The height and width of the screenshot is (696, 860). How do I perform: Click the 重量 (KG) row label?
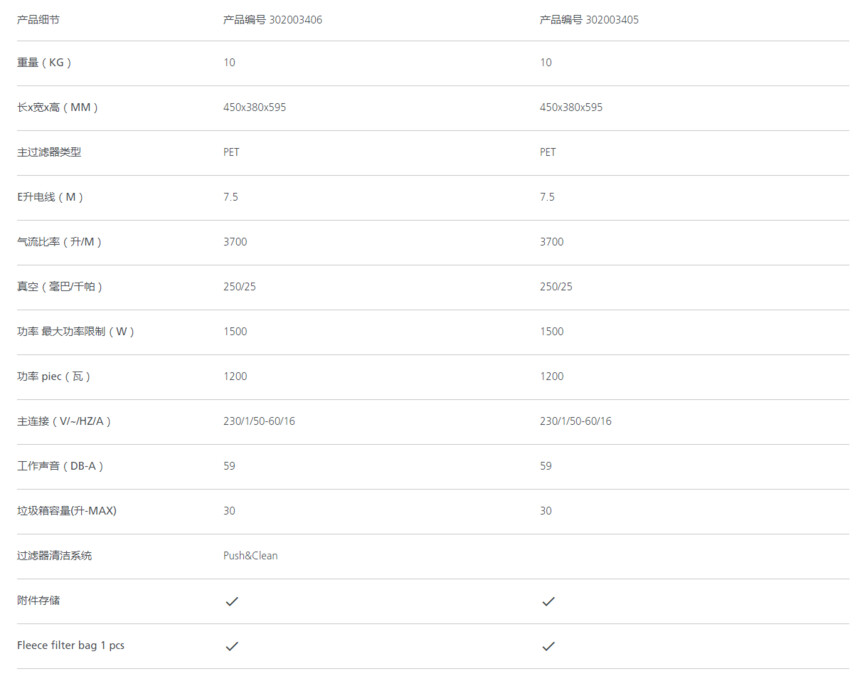pos(44,63)
